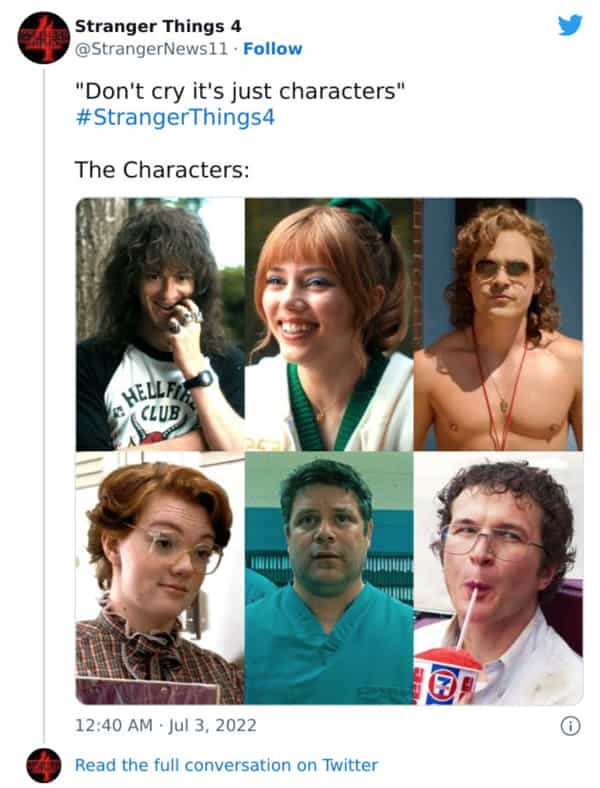Open the photo with the 7-Eleven Slurpee cup
This screenshot has height=788, width=600.
click(498, 578)
